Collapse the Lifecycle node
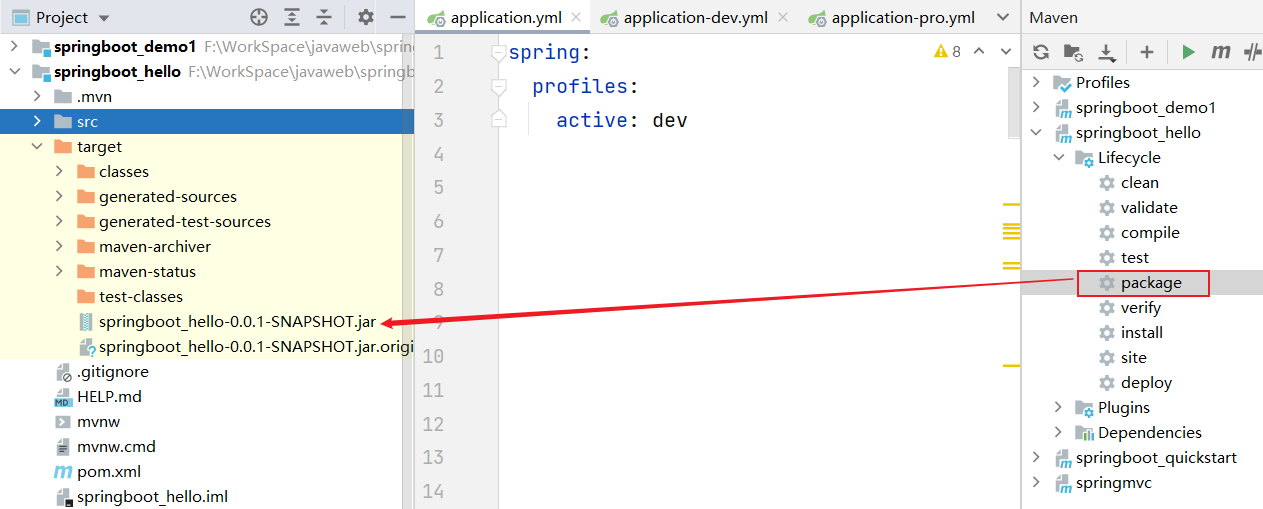The width and height of the screenshot is (1263, 509). (x=1058, y=157)
